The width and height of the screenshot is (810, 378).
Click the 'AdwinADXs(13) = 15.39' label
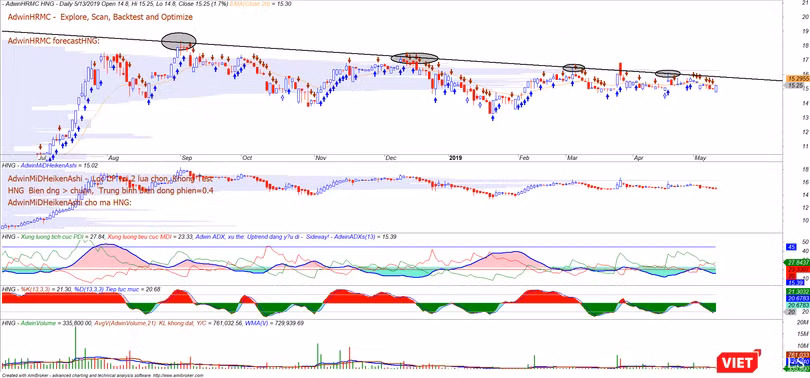click(364, 237)
